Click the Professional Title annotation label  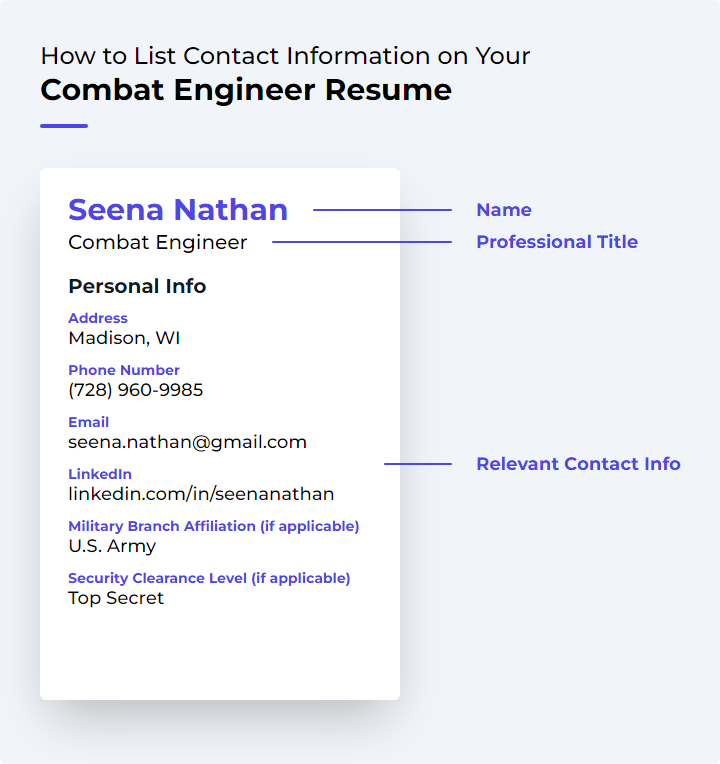[x=557, y=242]
